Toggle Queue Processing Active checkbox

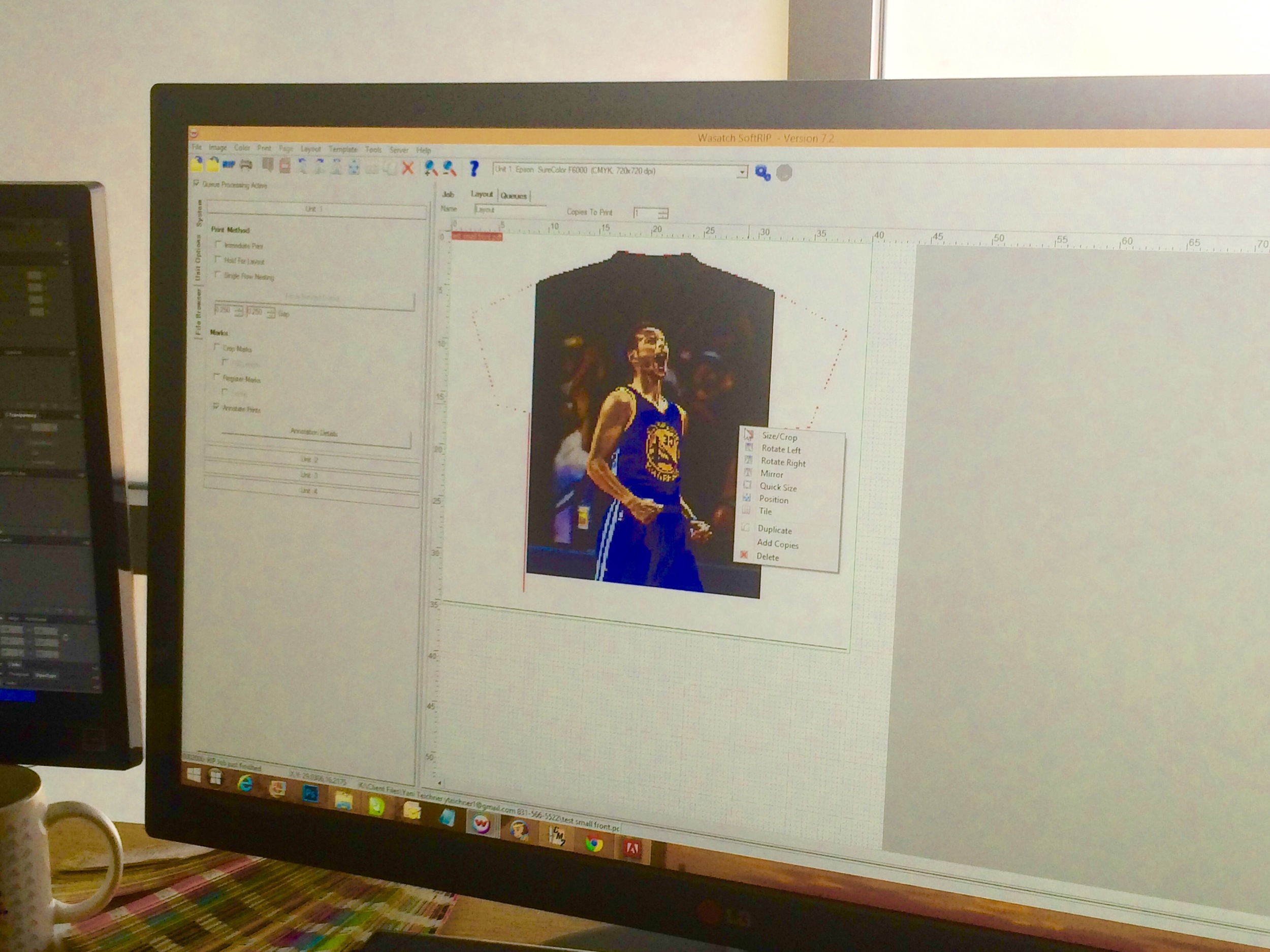coord(197,183)
